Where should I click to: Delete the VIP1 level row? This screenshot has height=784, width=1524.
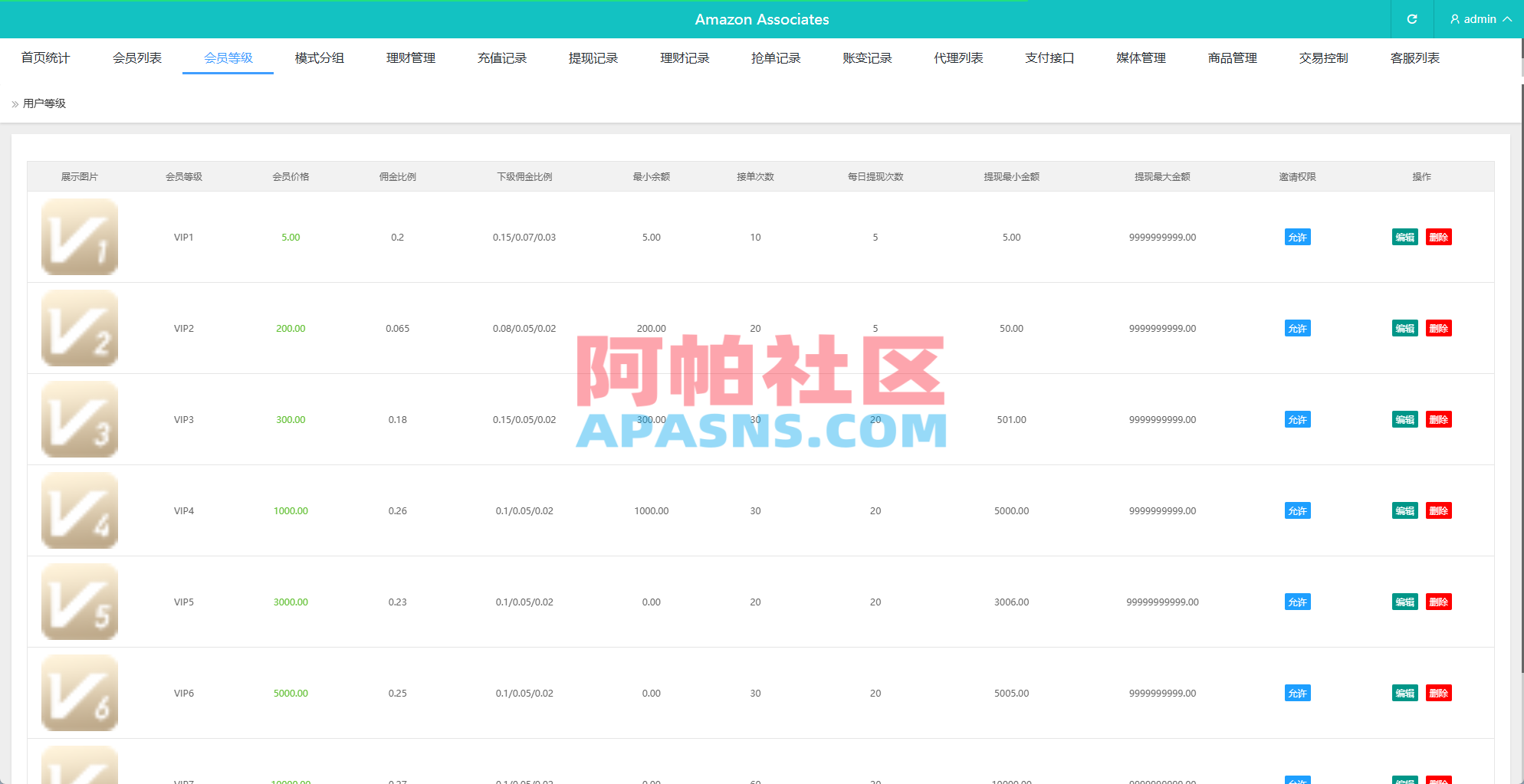(1439, 238)
